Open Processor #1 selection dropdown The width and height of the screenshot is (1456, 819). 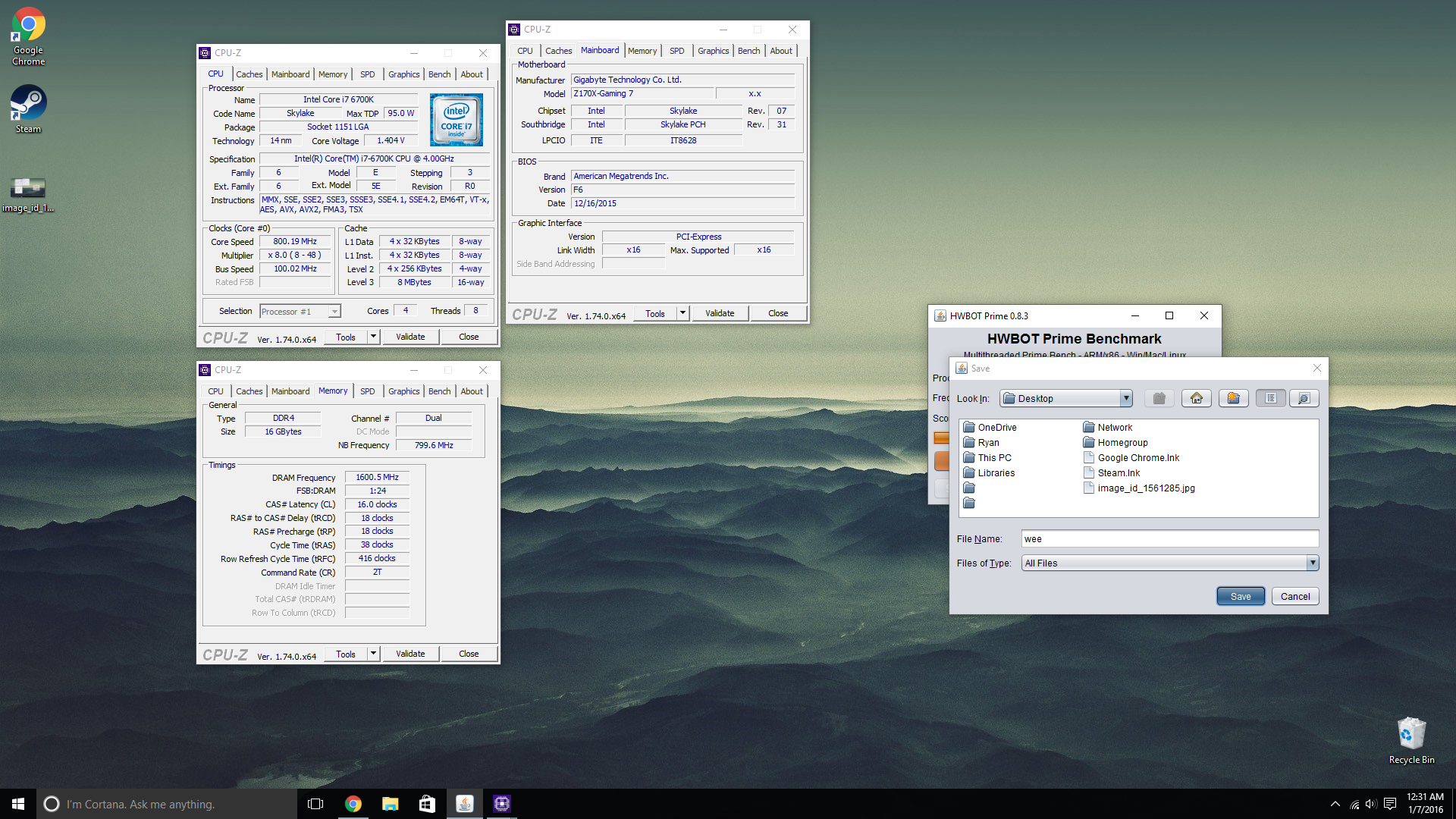300,312
